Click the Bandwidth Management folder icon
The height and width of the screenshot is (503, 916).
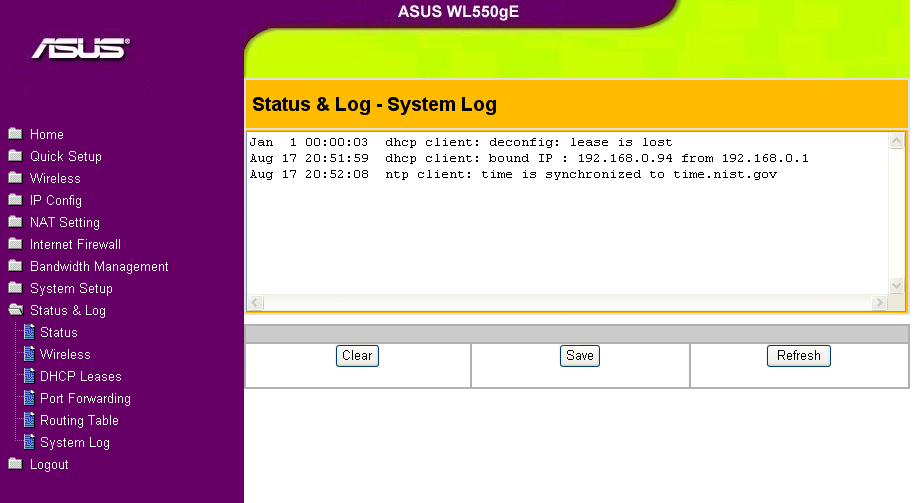16,266
